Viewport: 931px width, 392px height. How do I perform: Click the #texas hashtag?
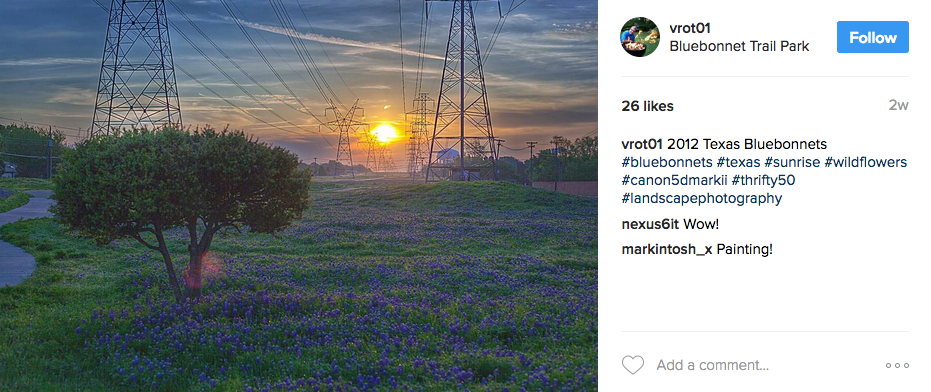(x=738, y=162)
